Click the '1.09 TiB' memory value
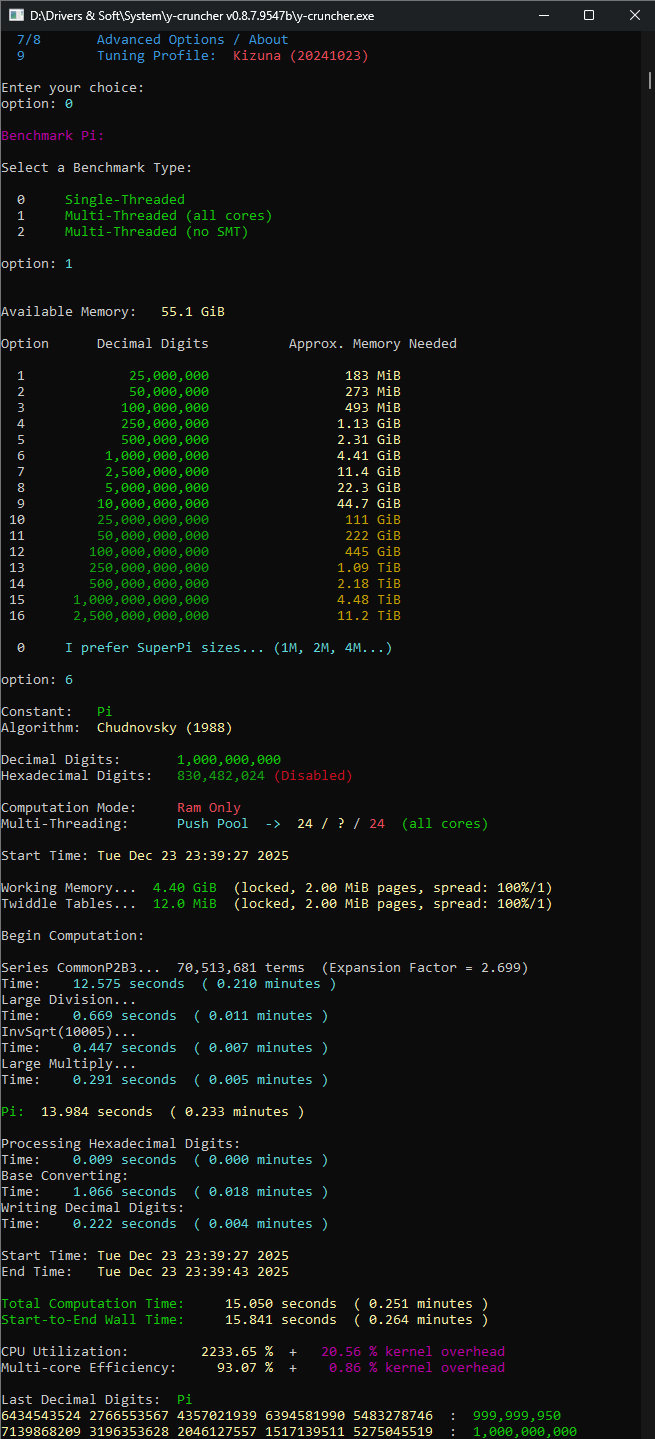The width and height of the screenshot is (655, 1439). (368, 568)
